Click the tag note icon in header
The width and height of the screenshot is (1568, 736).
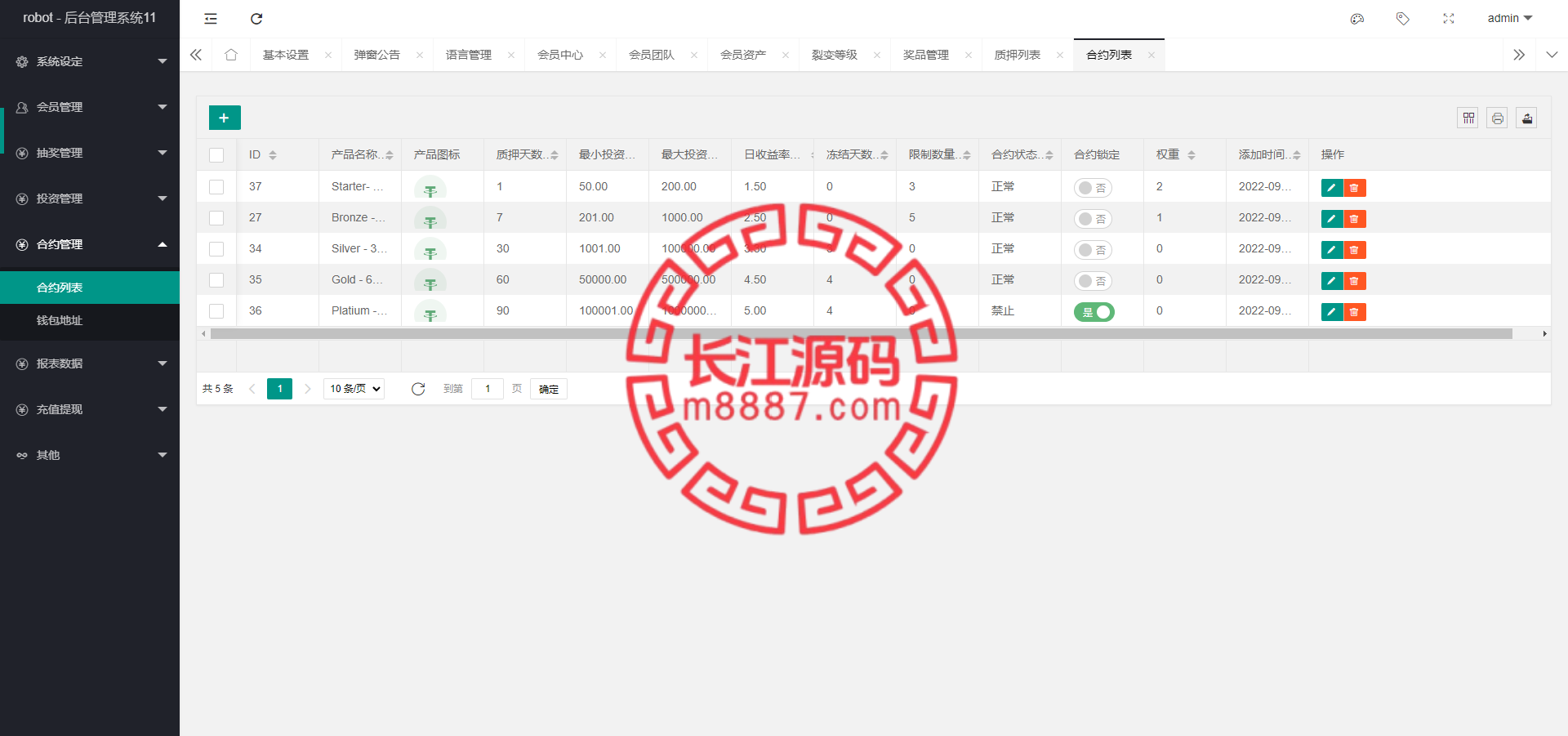coord(1403,19)
